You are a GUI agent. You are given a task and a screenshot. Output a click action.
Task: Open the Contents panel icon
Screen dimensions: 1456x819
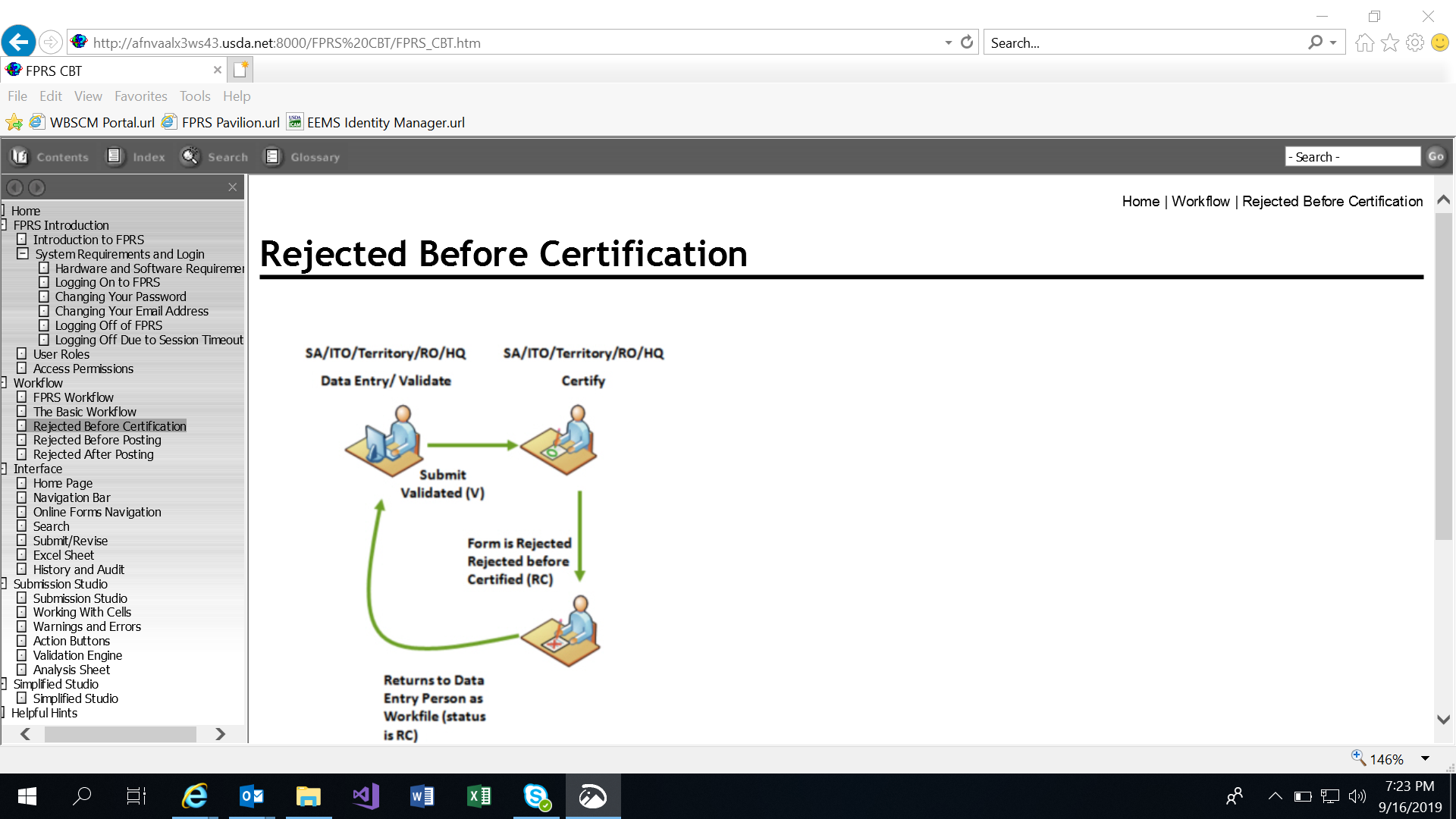tap(20, 156)
